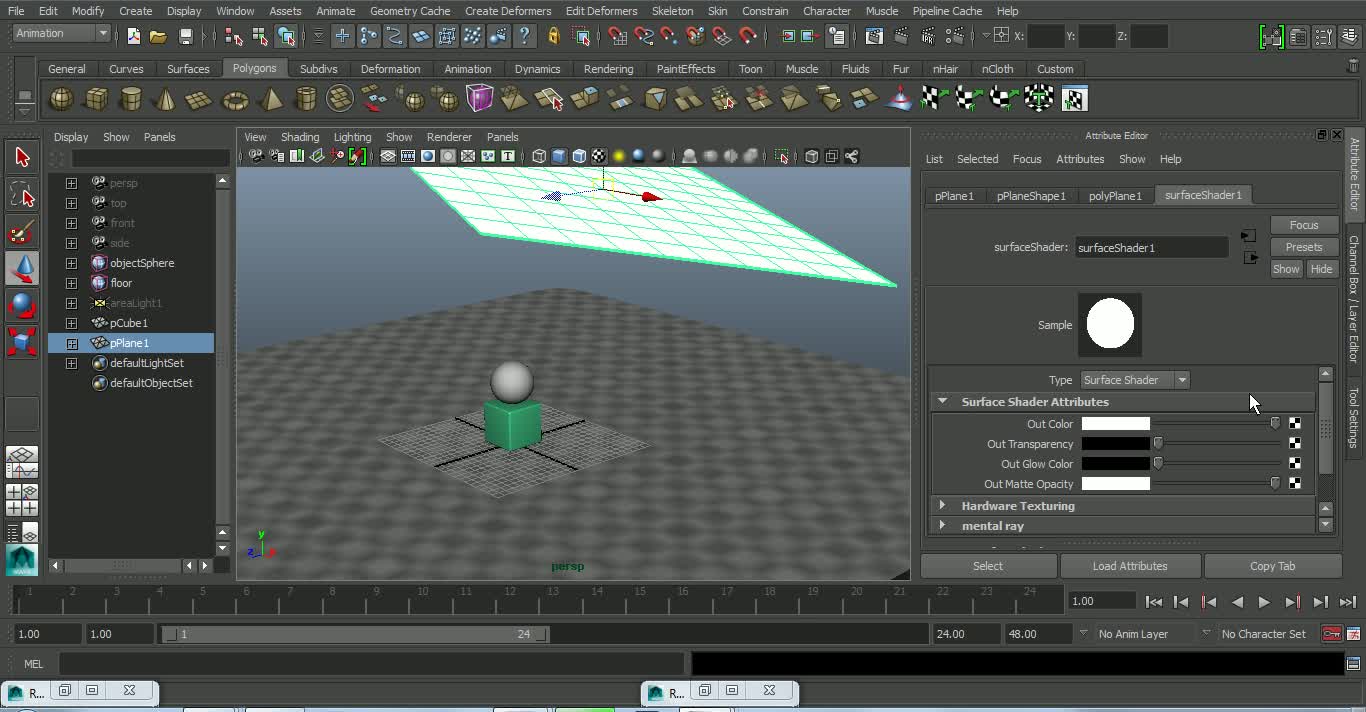Open the Pipeline Cache menu
1366x712 pixels.
[x=947, y=11]
